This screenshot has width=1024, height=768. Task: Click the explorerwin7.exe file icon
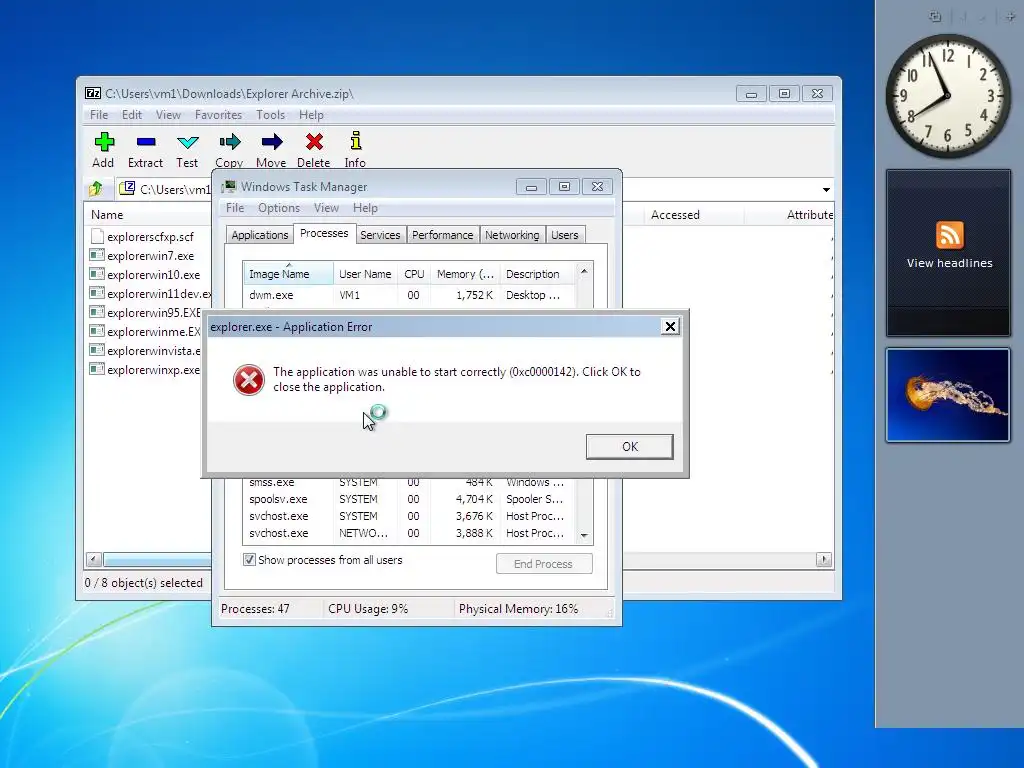[x=97, y=255]
